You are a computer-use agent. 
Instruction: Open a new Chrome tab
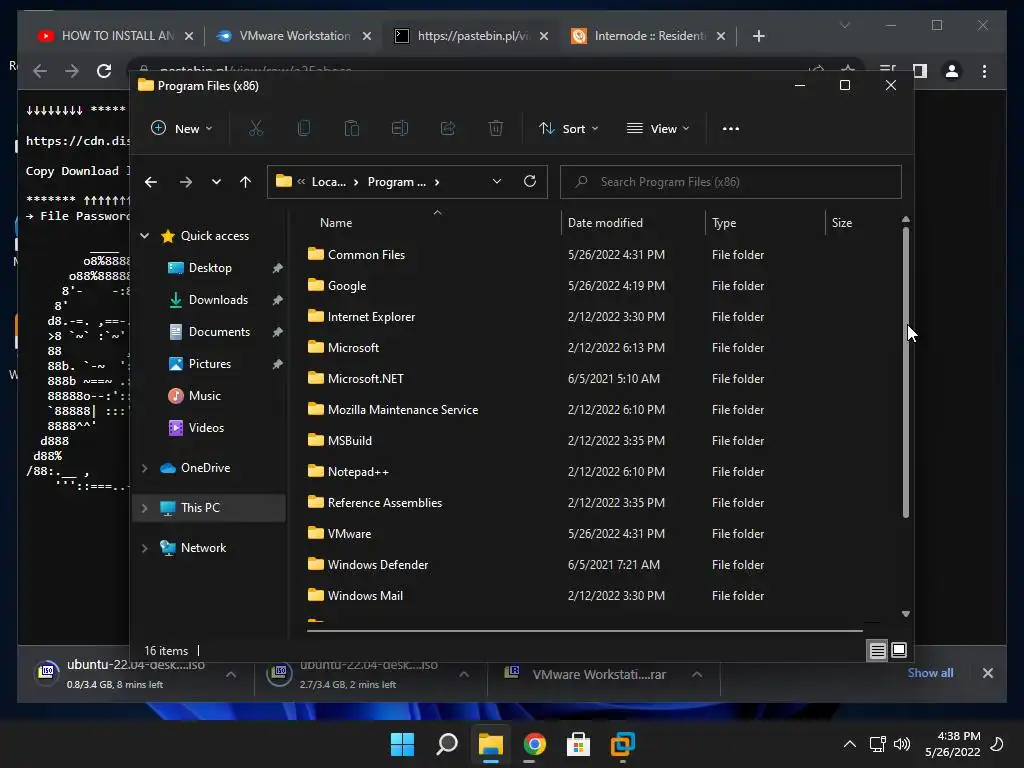[x=758, y=36]
